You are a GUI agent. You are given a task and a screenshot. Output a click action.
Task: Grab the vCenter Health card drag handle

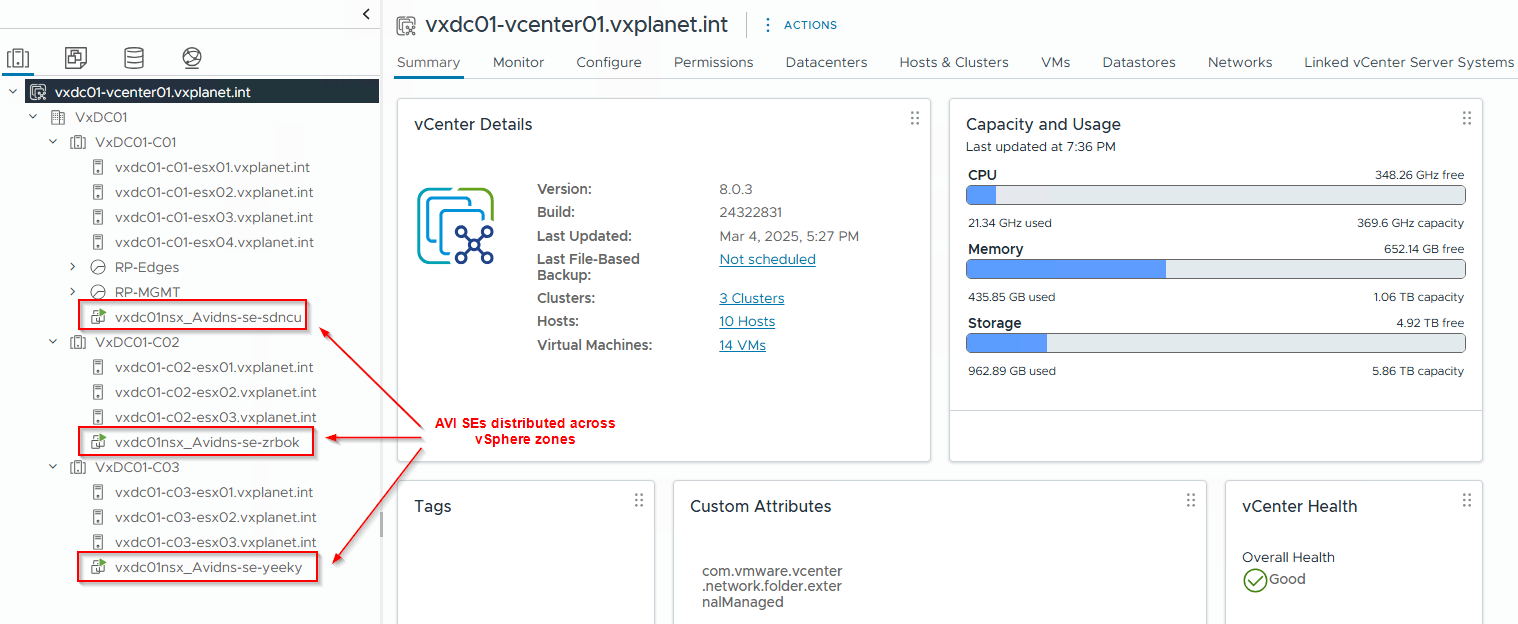tap(1466, 500)
